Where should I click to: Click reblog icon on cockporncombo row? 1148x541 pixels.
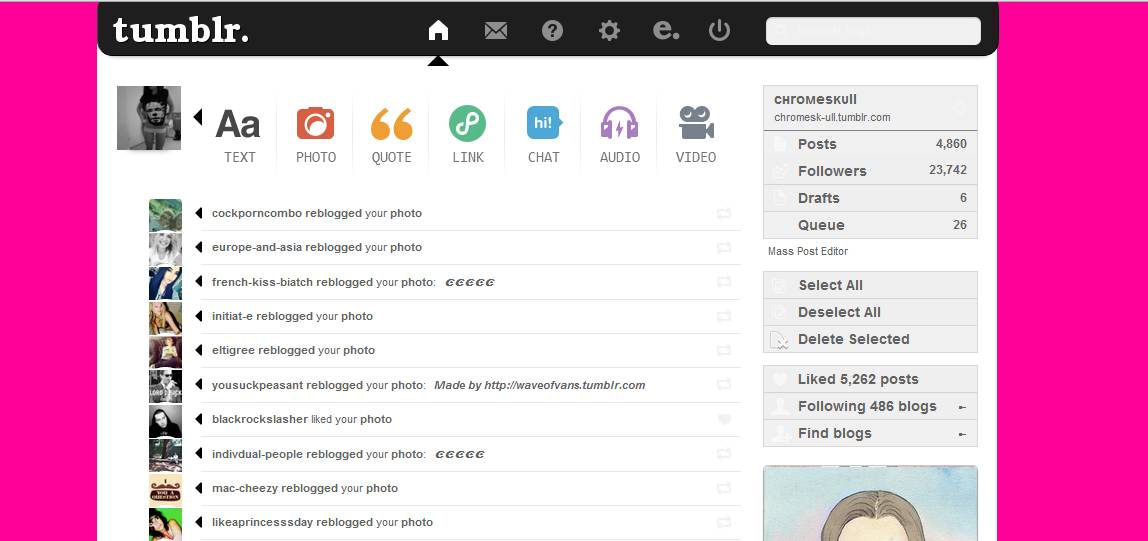coord(724,214)
